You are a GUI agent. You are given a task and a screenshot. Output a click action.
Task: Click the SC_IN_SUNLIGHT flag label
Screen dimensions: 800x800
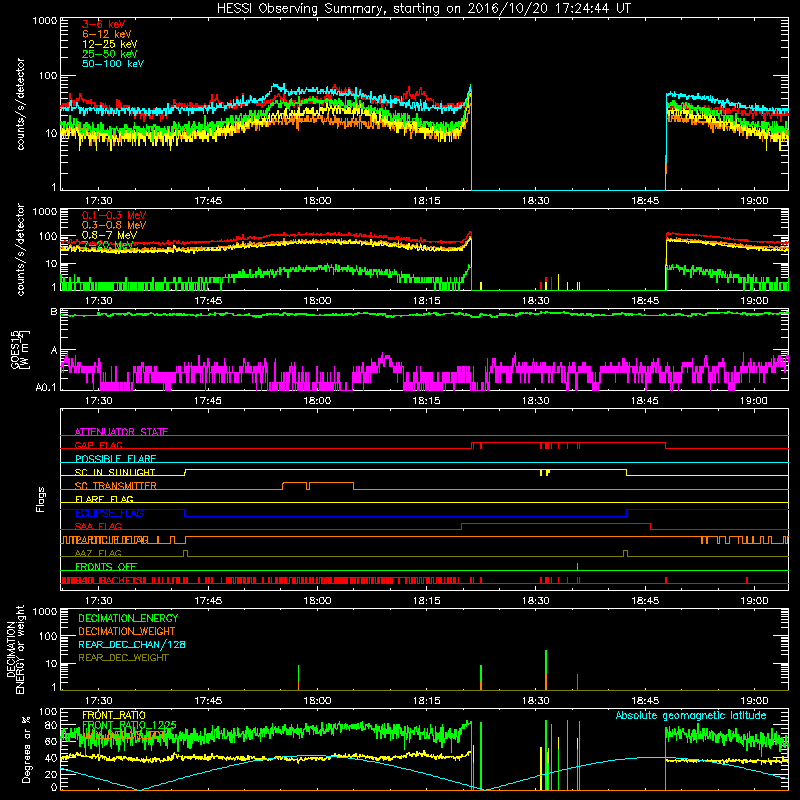(x=115, y=472)
